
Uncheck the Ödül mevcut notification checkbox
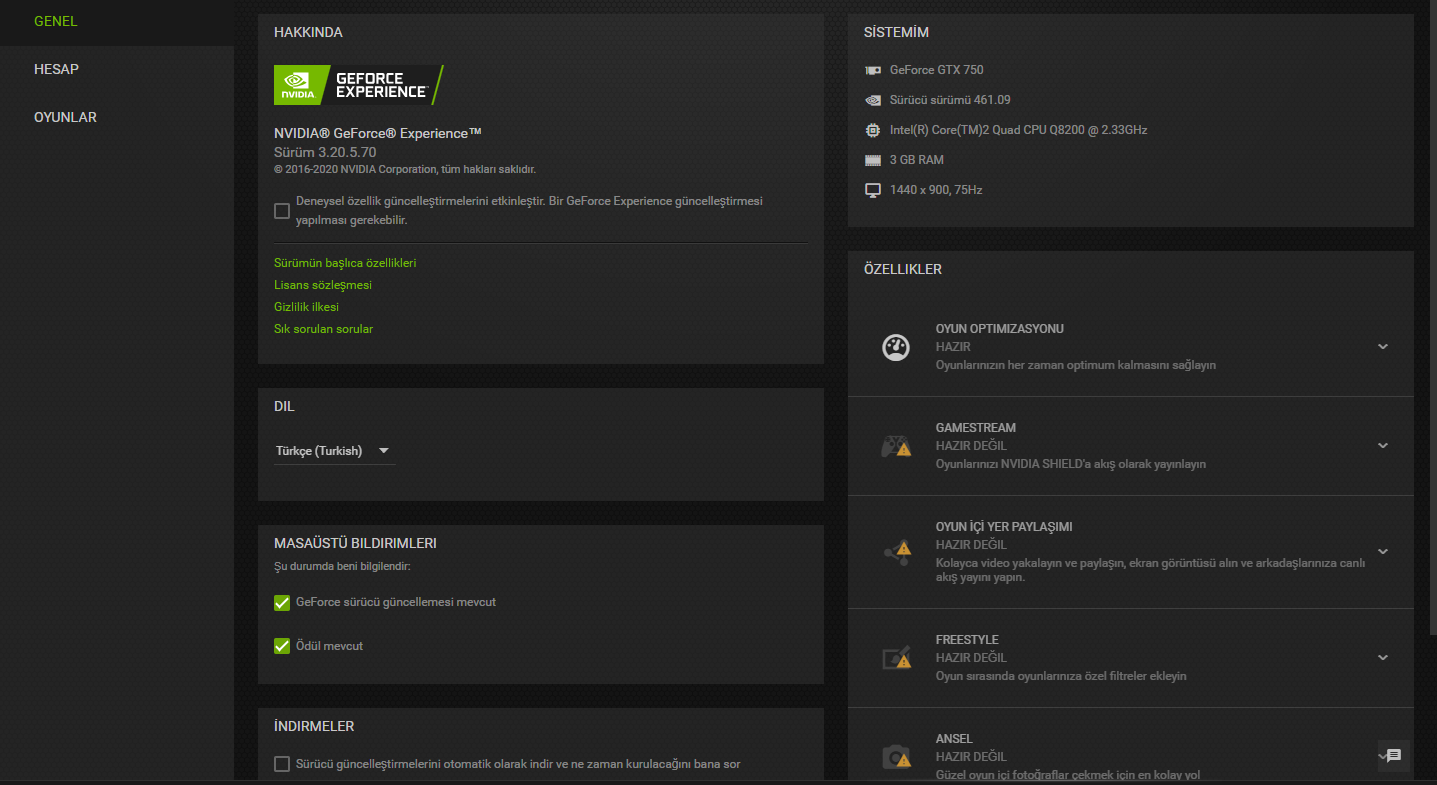(282, 646)
